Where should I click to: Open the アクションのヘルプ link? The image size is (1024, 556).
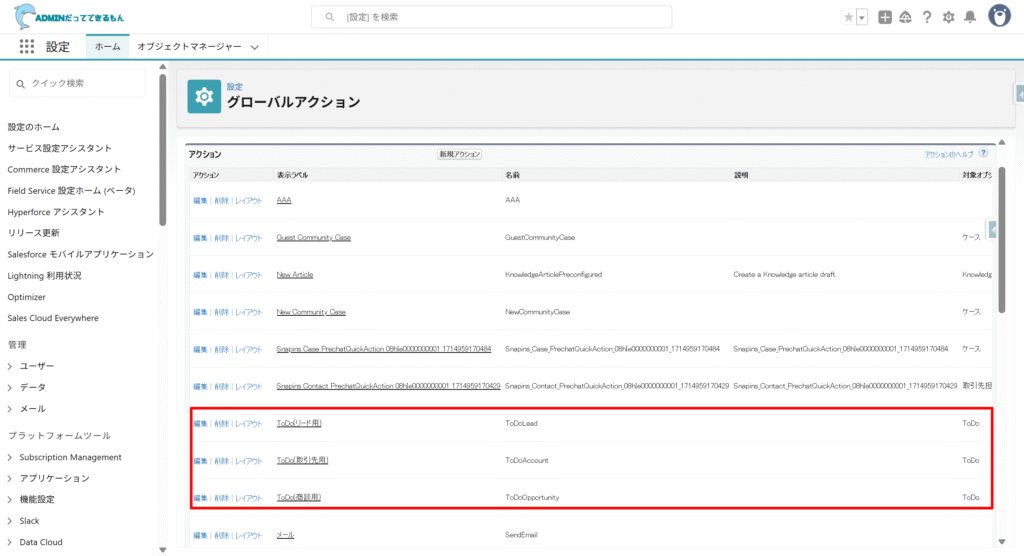click(x=948, y=154)
